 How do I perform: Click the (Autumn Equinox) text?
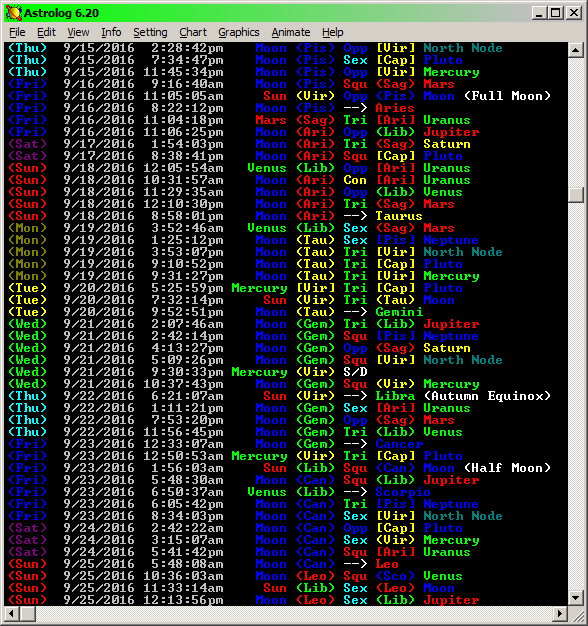[487, 396]
